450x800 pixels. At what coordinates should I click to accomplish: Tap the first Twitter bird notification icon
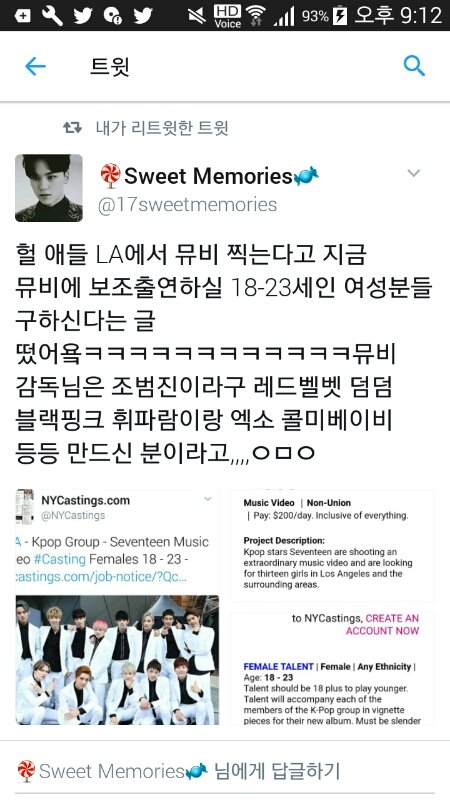click(x=83, y=15)
